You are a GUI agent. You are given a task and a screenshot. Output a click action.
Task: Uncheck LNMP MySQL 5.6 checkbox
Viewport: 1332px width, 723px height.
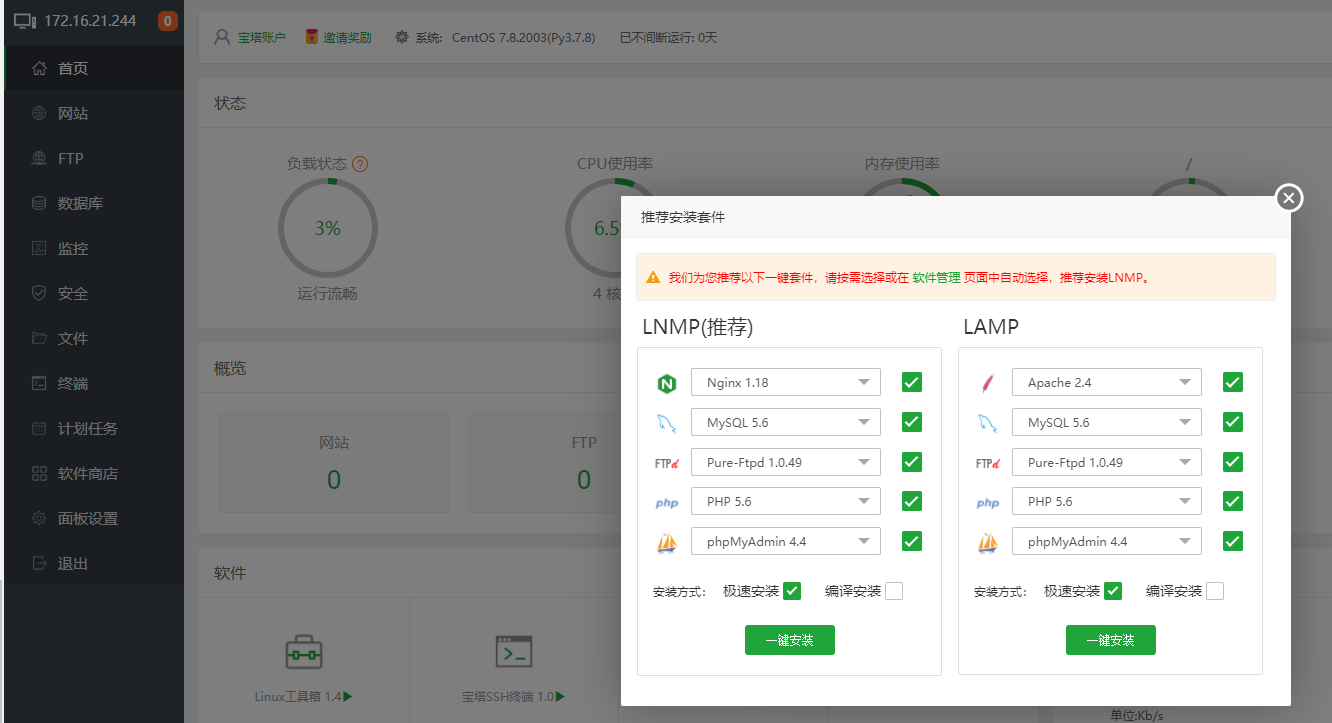tap(912, 422)
